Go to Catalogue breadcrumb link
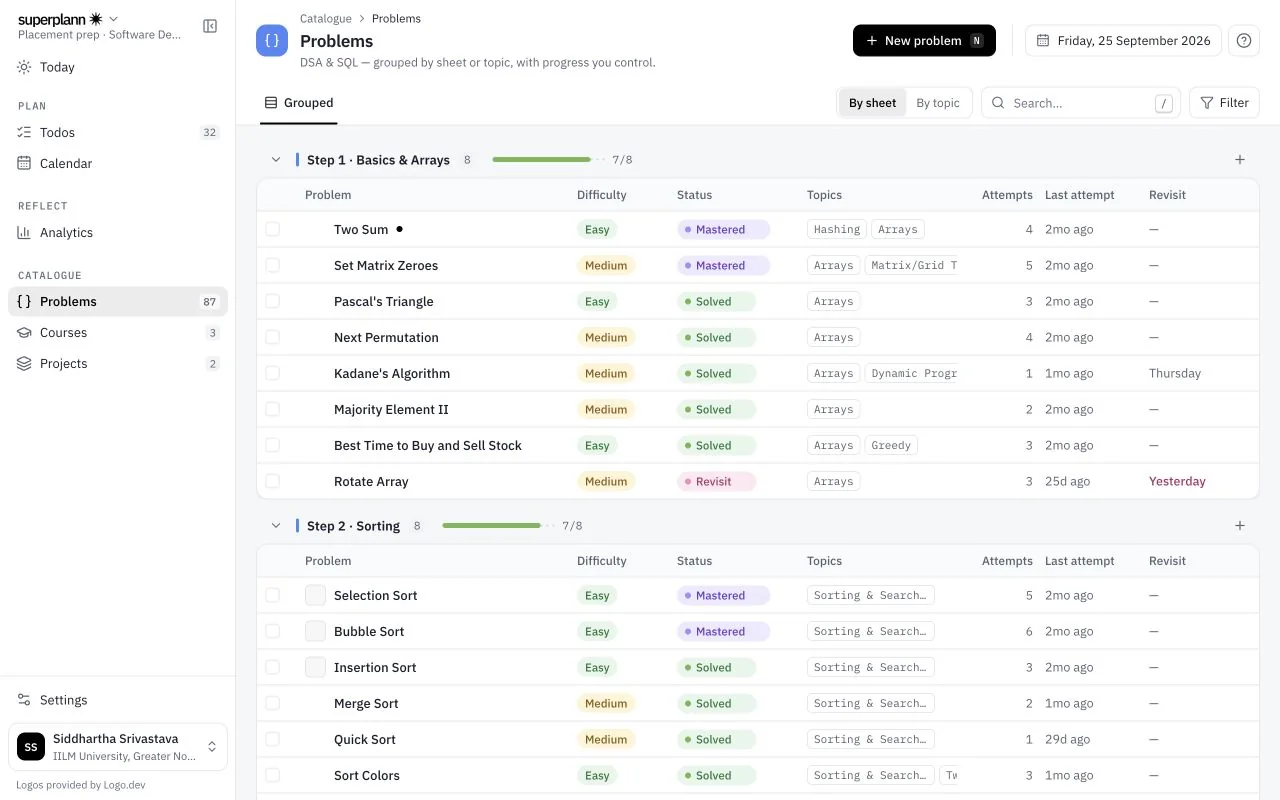Viewport: 1280px width, 800px height. [326, 18]
